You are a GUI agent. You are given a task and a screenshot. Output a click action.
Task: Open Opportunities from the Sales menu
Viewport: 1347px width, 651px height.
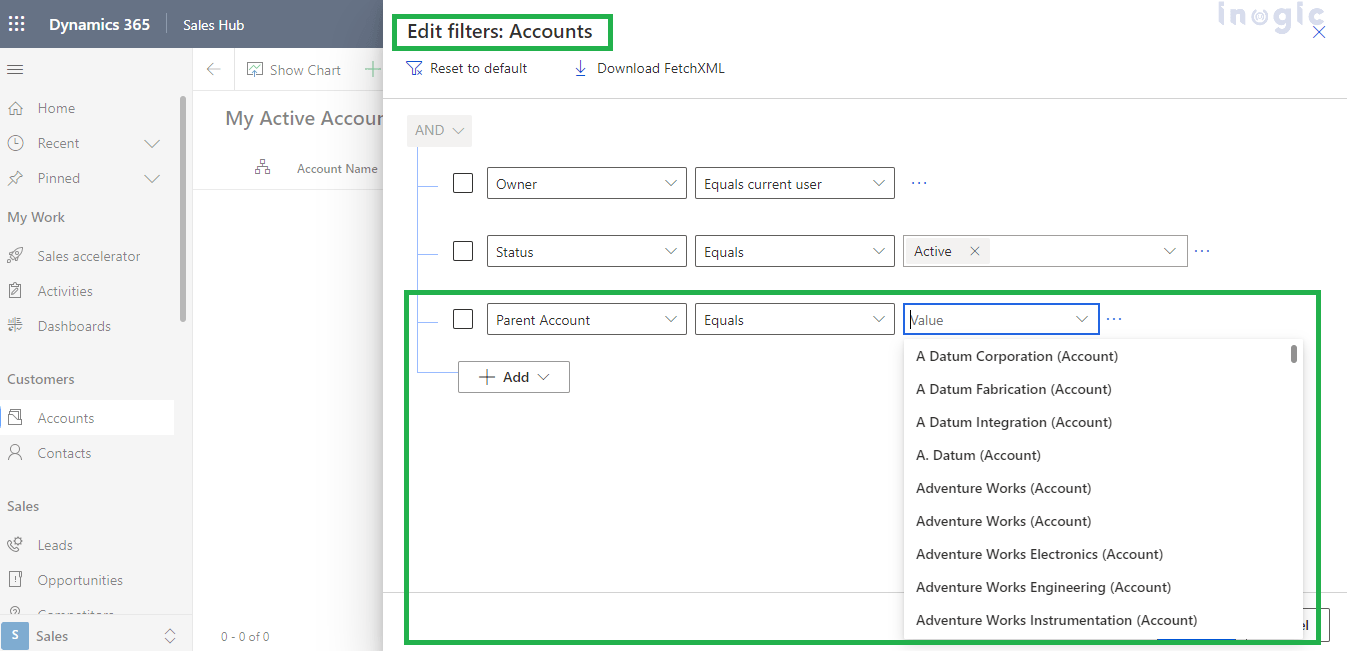(81, 579)
